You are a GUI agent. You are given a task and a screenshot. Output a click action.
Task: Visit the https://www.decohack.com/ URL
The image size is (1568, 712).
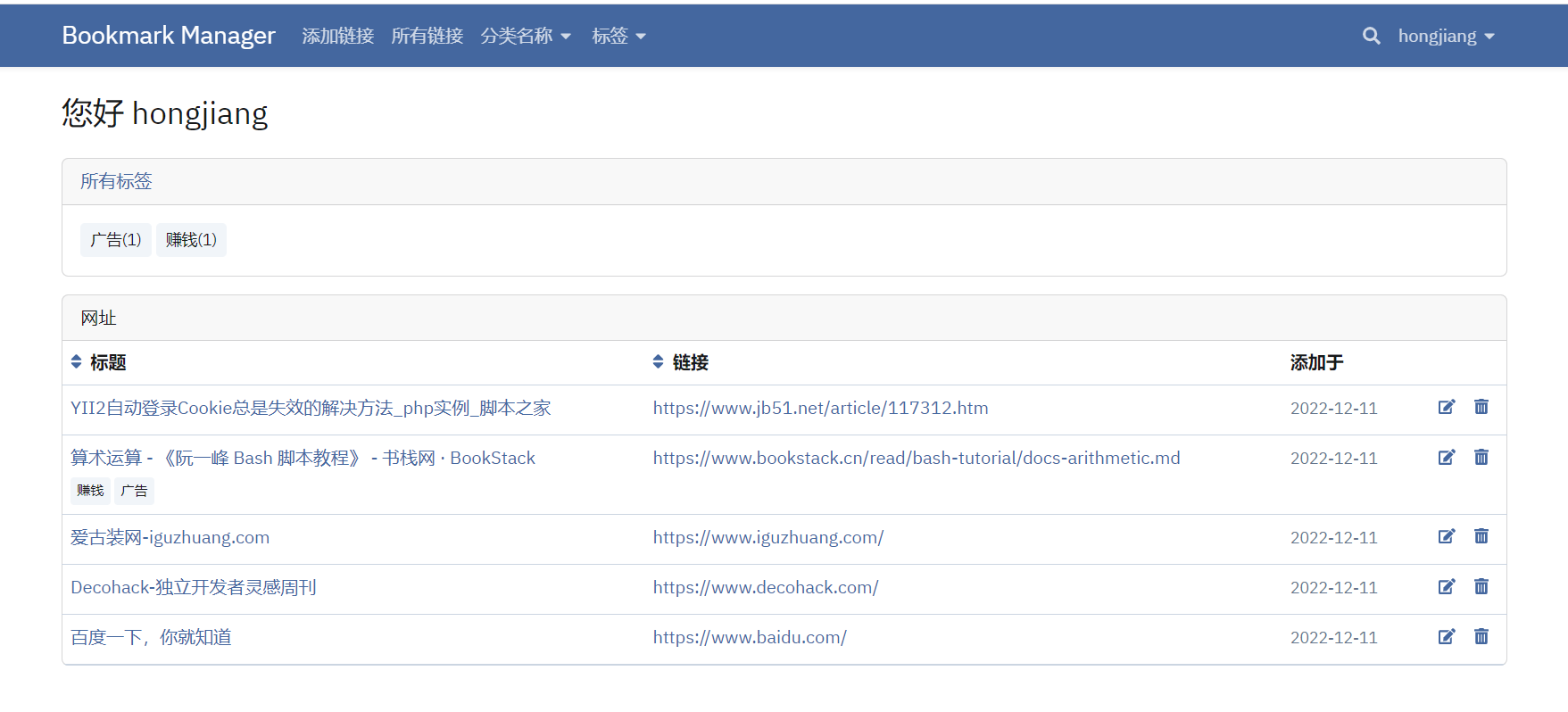pyautogui.click(x=766, y=587)
